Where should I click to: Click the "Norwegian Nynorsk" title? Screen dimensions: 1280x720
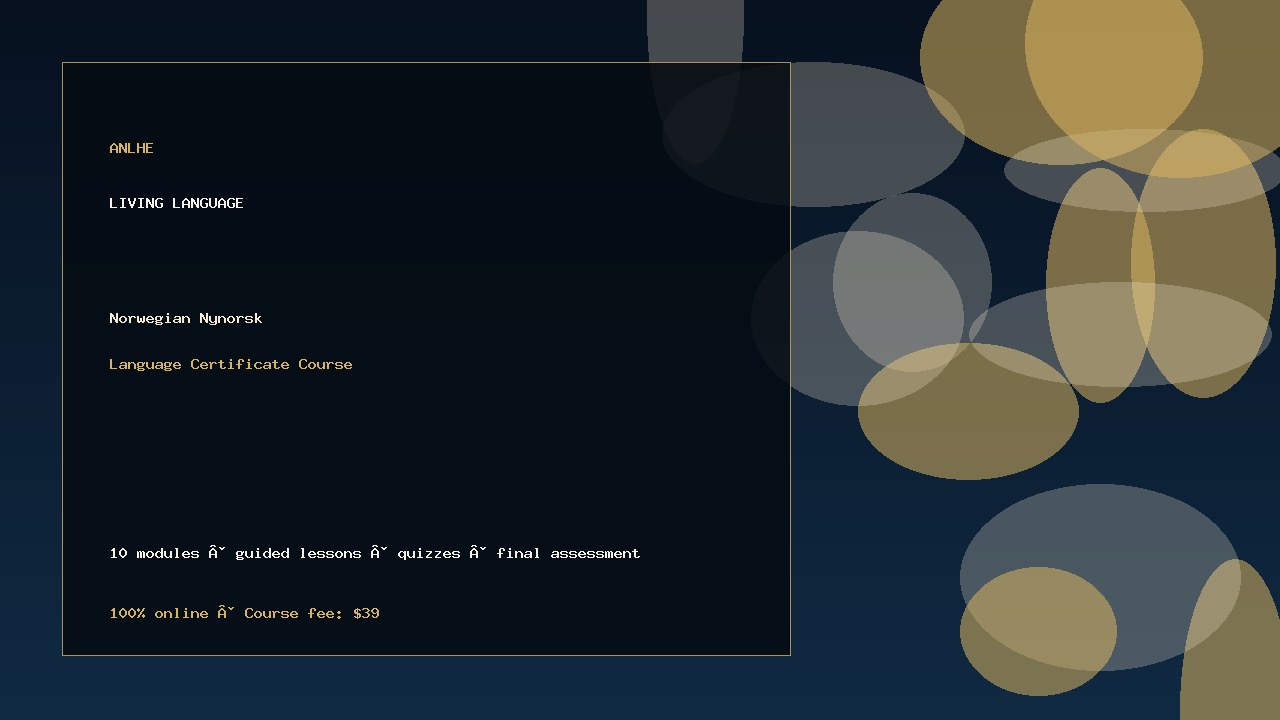point(186,318)
